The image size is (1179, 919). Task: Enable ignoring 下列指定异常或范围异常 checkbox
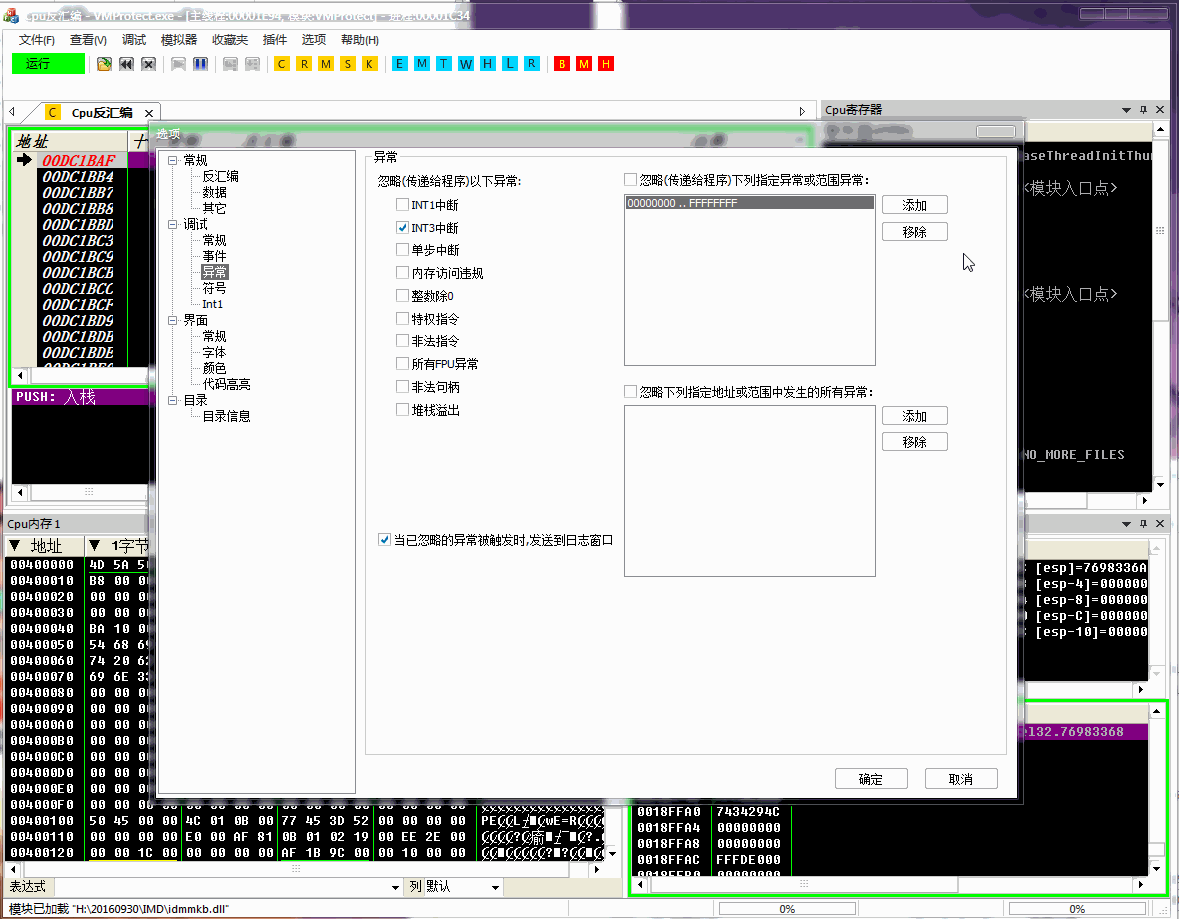click(x=630, y=180)
